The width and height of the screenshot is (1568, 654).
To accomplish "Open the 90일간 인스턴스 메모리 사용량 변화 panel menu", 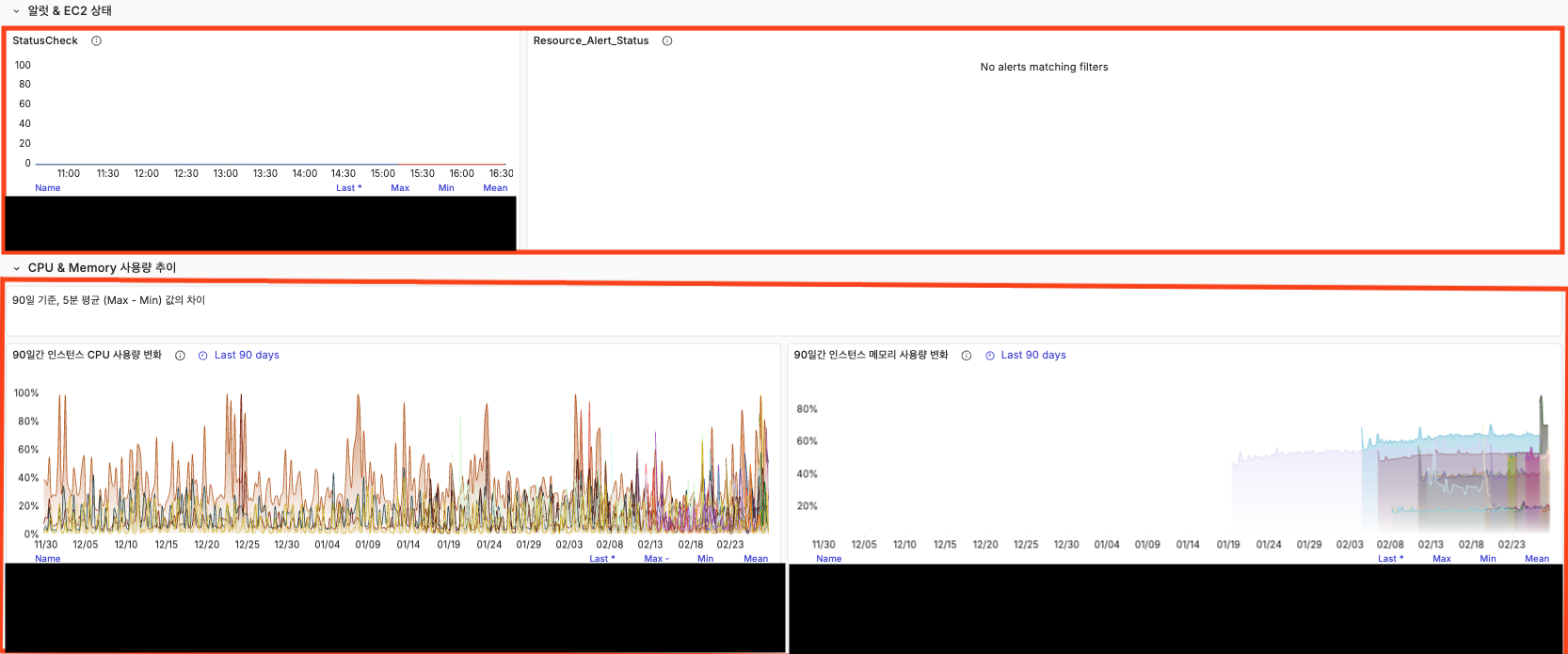I will 871,356.
